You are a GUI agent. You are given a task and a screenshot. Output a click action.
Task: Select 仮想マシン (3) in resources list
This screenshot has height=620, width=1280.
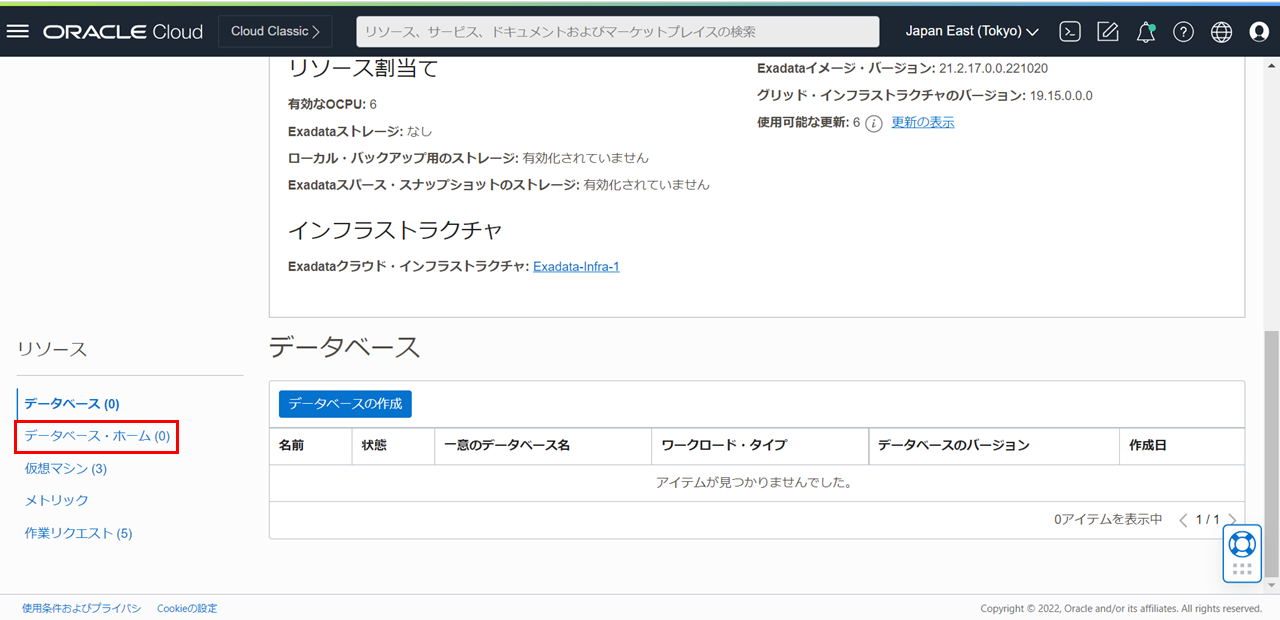[66, 468]
